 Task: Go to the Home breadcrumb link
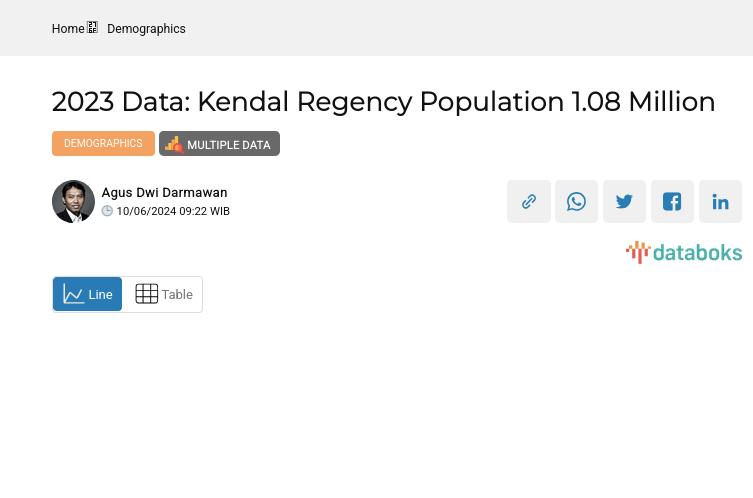tap(68, 29)
